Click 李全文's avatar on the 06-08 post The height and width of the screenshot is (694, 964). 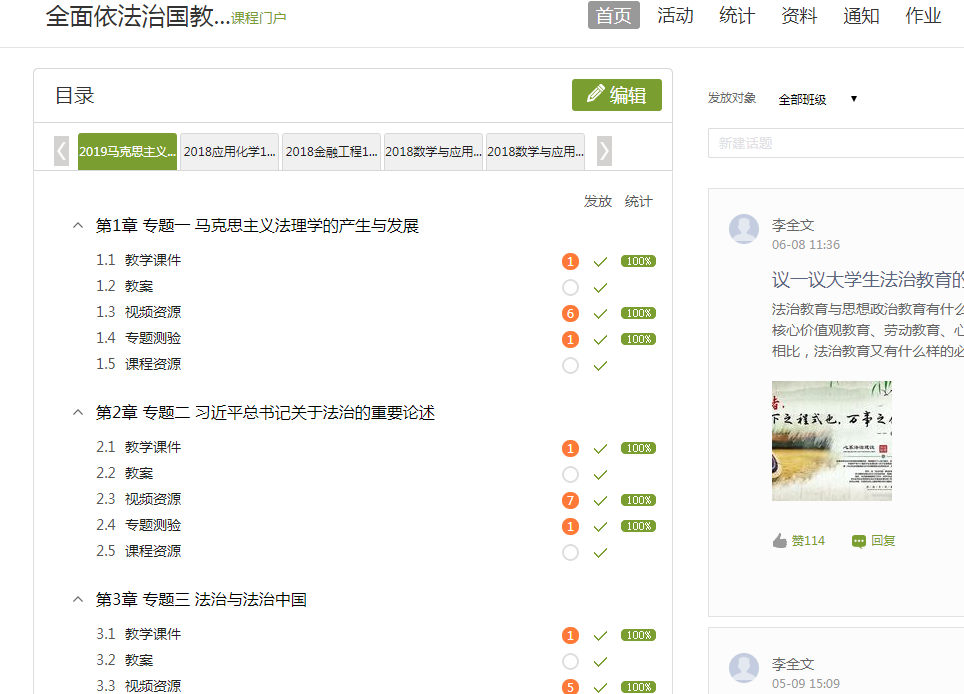[x=744, y=229]
